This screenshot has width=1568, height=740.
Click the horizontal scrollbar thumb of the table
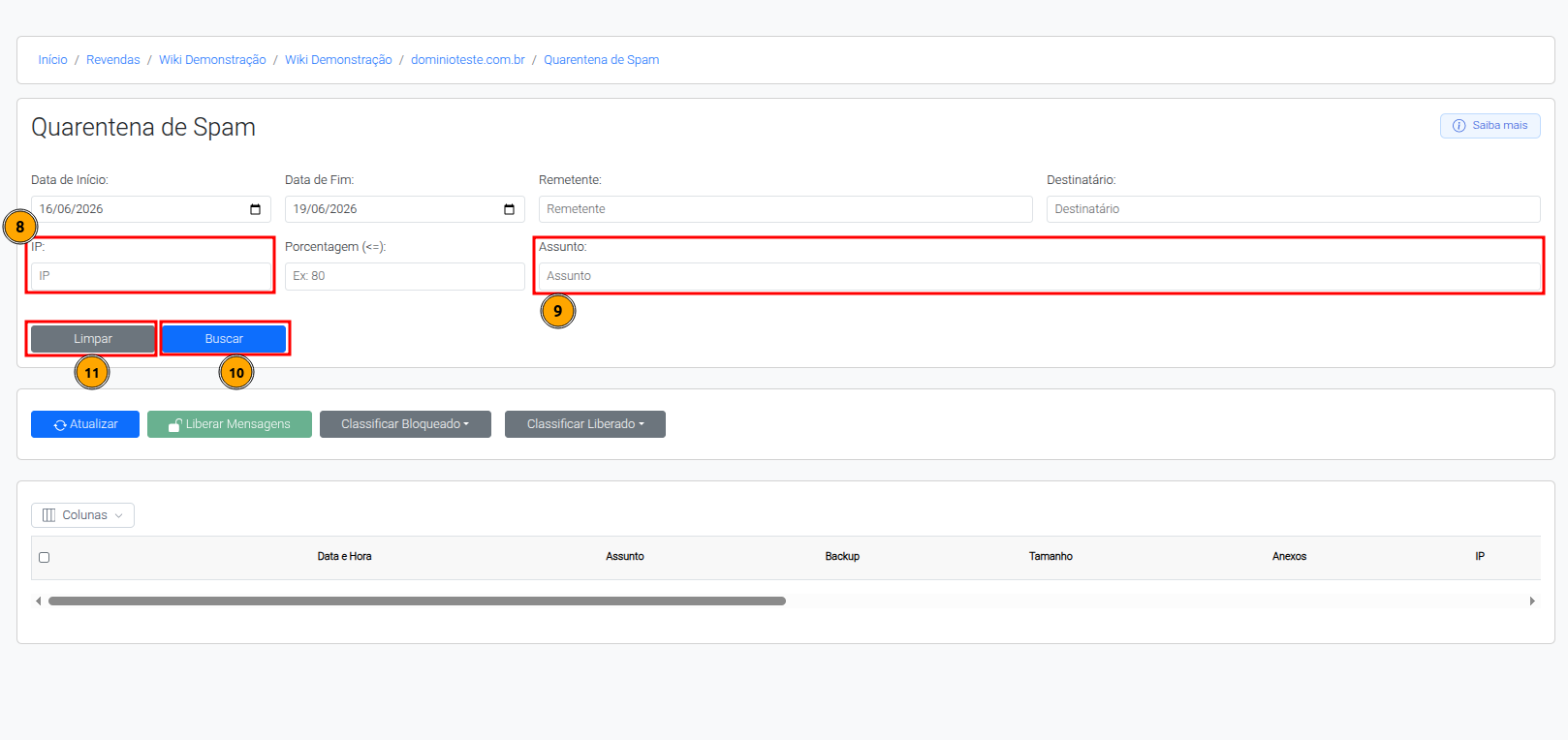pos(417,601)
